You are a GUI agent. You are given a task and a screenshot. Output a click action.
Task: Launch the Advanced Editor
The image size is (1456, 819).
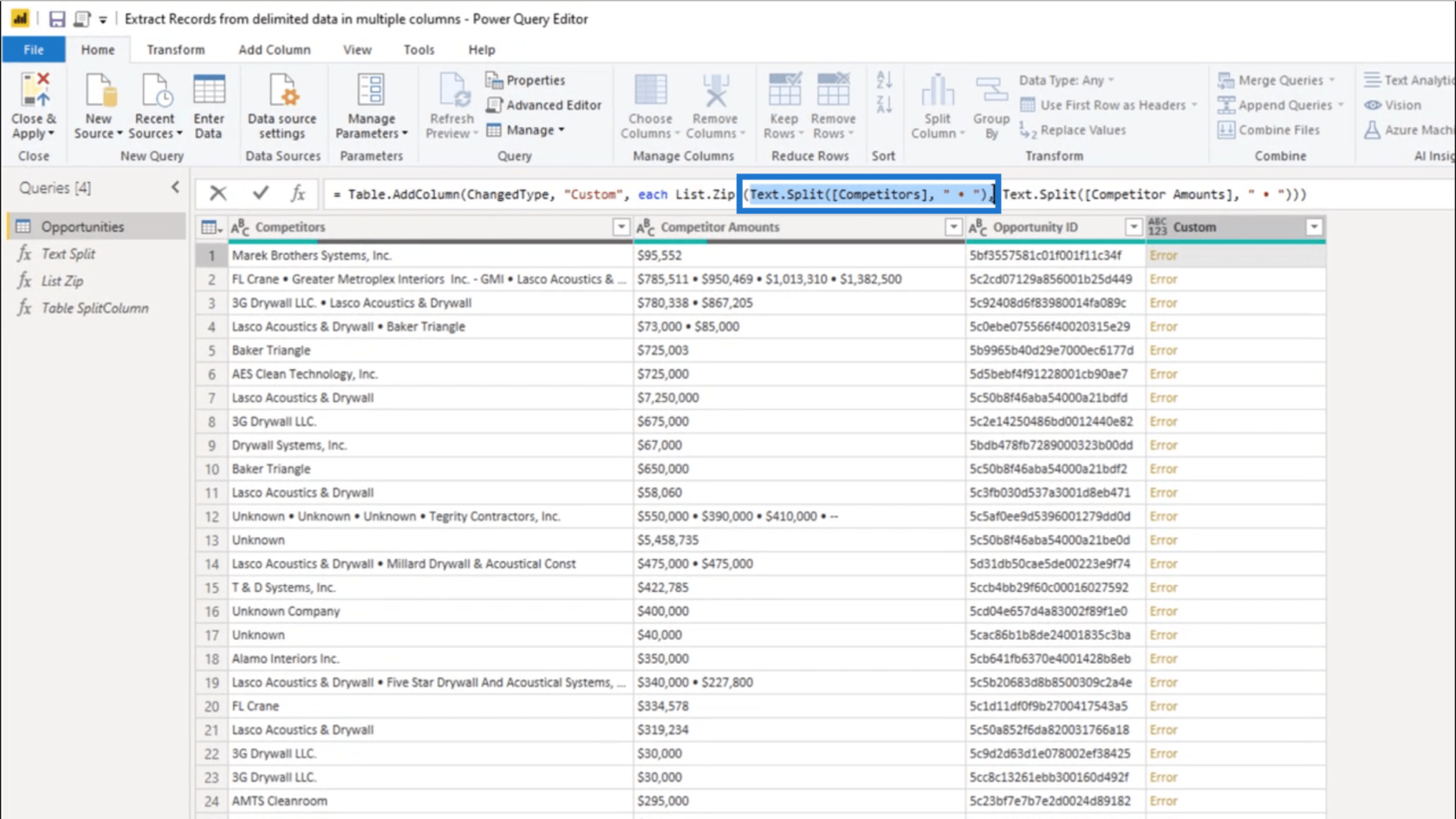(544, 105)
